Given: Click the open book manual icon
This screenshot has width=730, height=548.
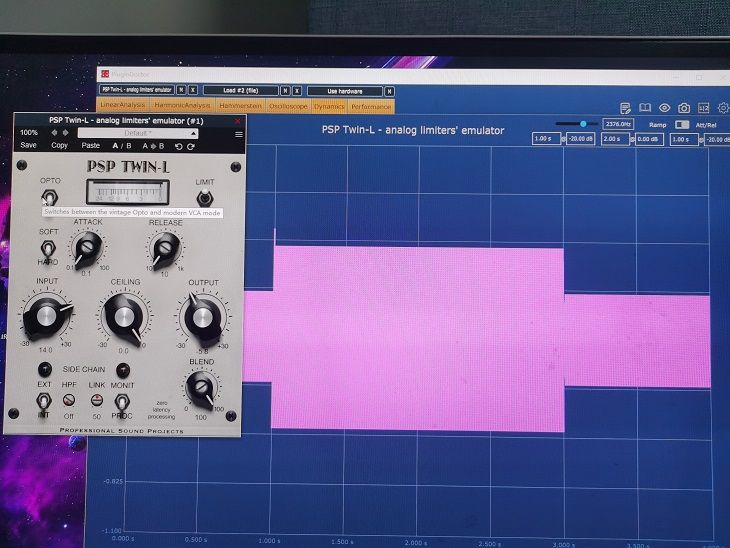Looking at the screenshot, I should (x=645, y=107).
